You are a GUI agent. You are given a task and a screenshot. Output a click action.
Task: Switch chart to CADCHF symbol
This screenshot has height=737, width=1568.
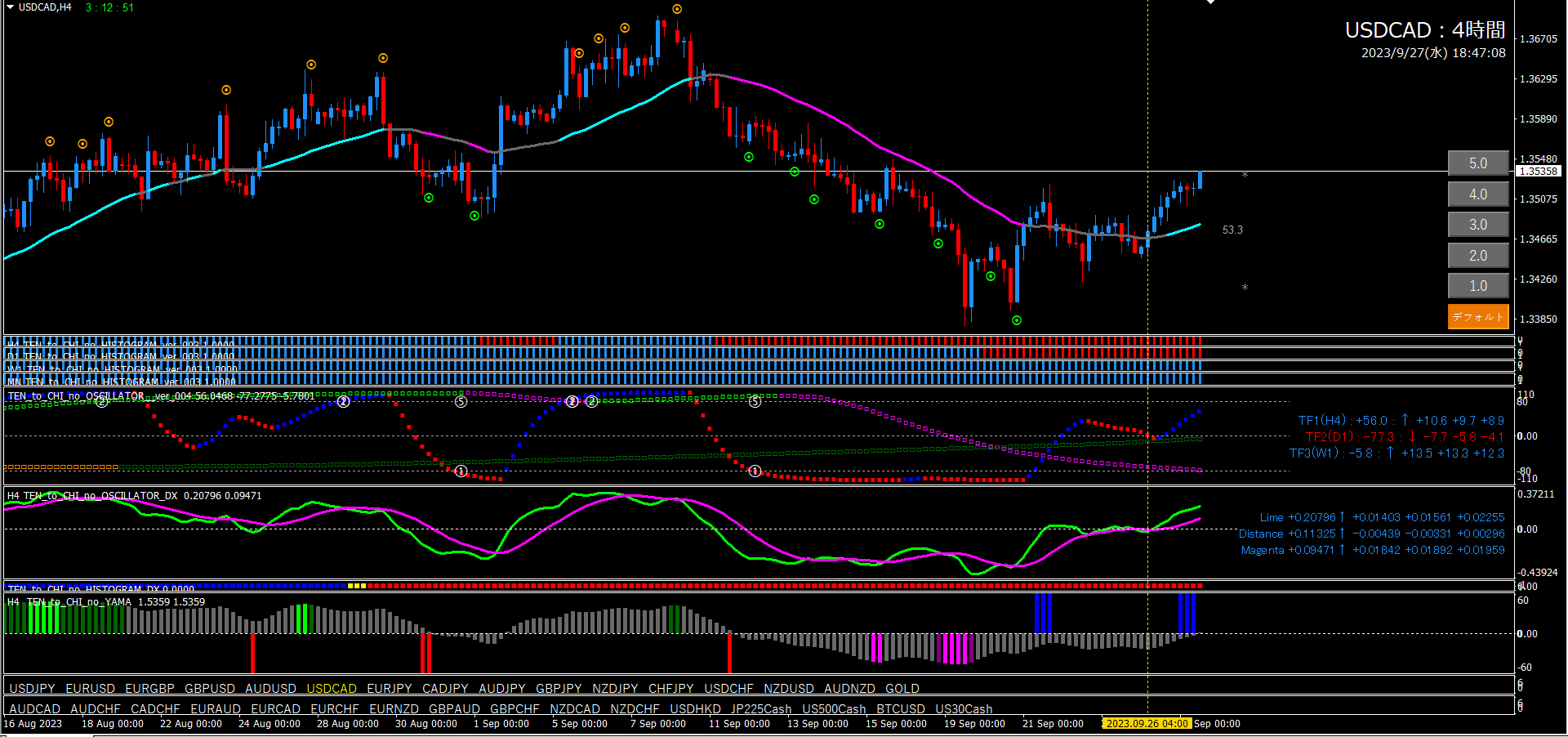(x=156, y=709)
